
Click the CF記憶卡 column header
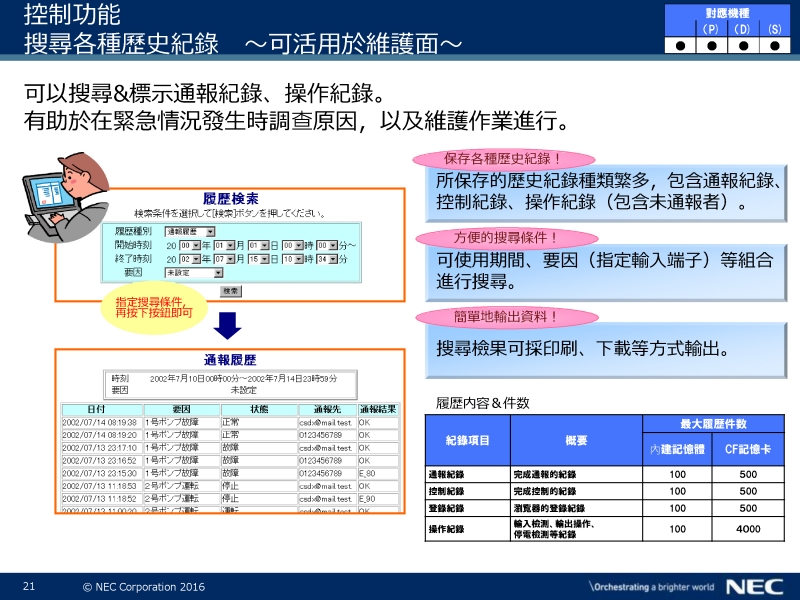tap(748, 449)
